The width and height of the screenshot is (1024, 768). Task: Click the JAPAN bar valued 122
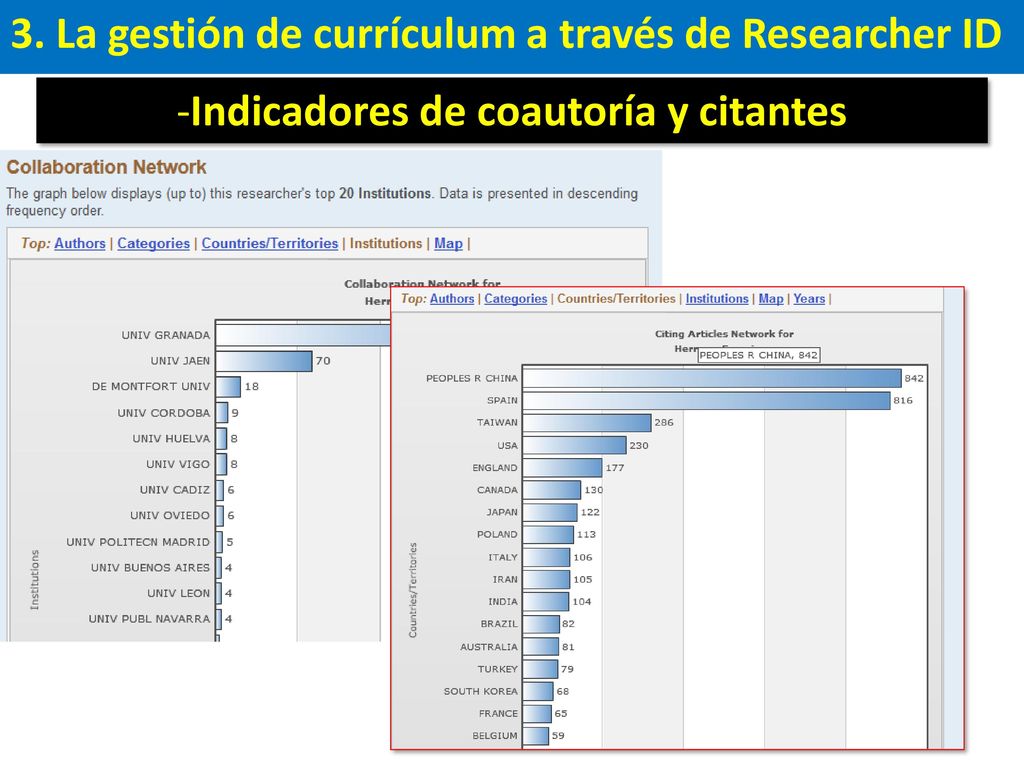pos(550,512)
